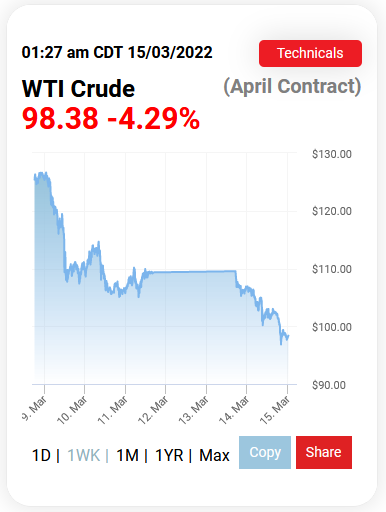Click the 12. Mar date tick
386x512 pixels.
[153, 410]
